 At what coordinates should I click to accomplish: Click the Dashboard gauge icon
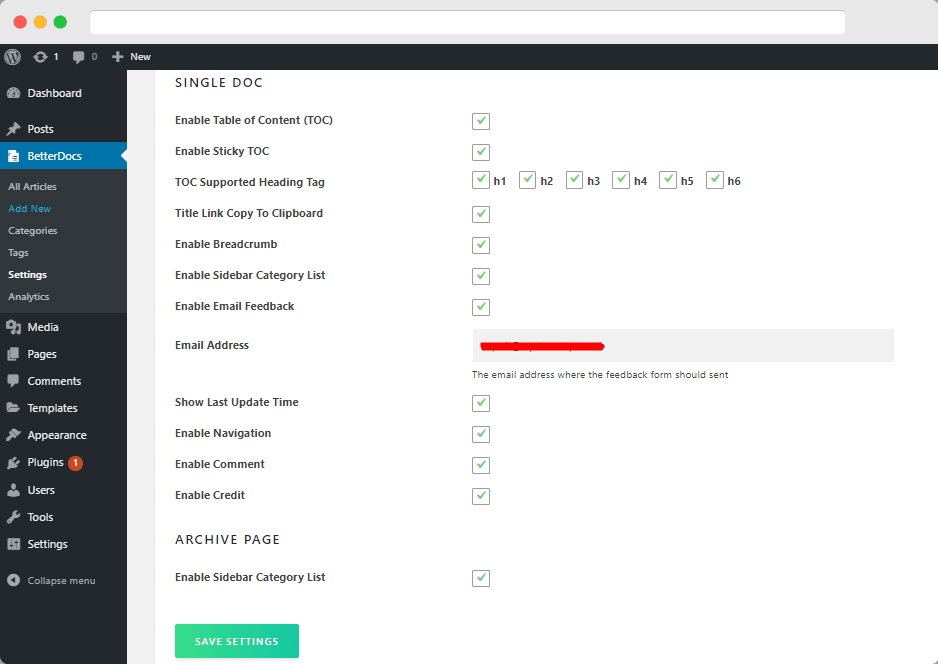tap(13, 93)
